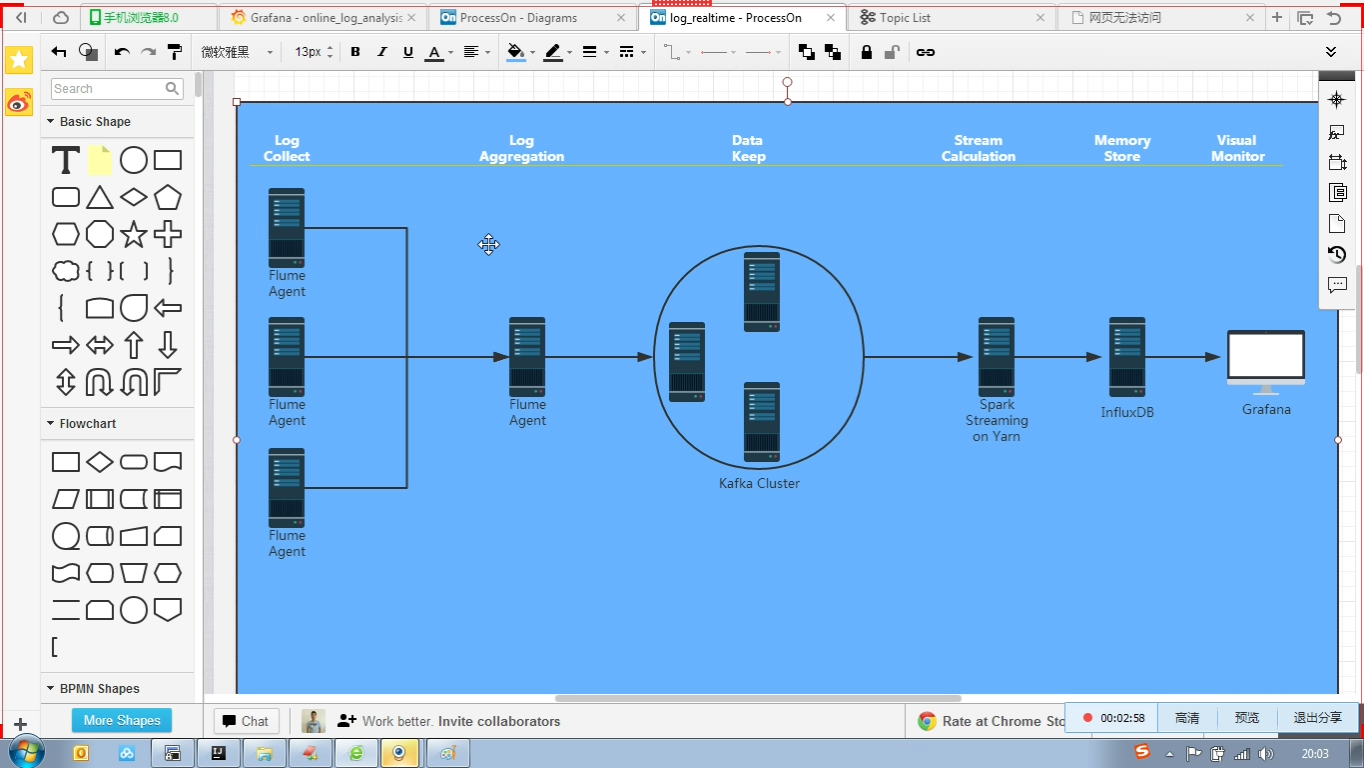Select the flowchart decision diamond shape

point(100,462)
